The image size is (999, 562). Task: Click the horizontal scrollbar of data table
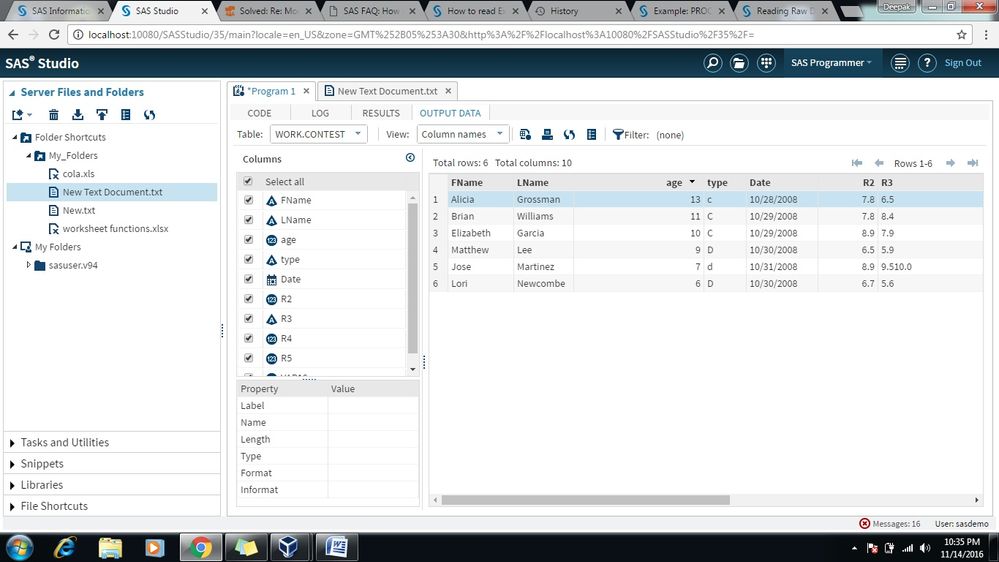585,500
